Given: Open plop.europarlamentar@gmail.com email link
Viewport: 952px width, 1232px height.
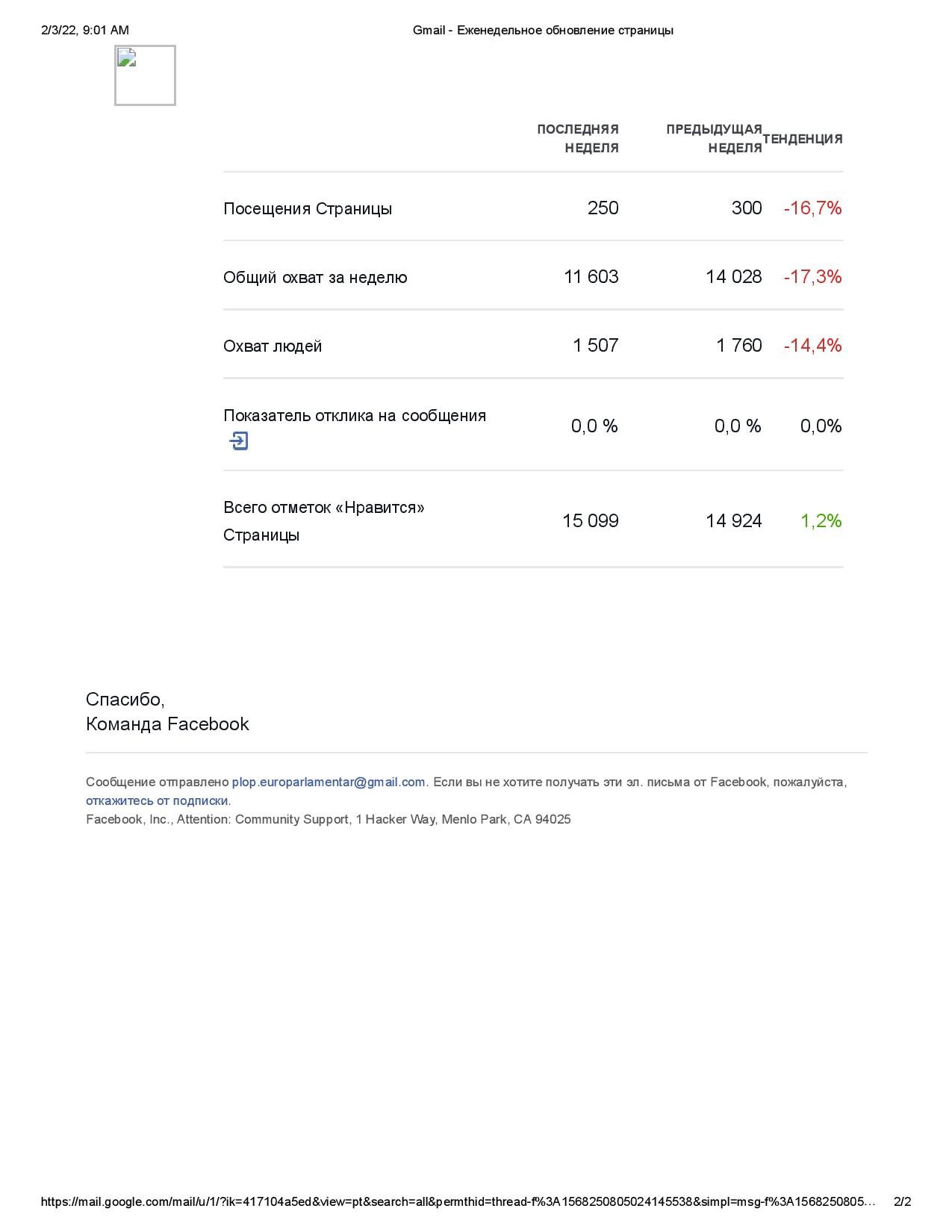Looking at the screenshot, I should [x=329, y=782].
